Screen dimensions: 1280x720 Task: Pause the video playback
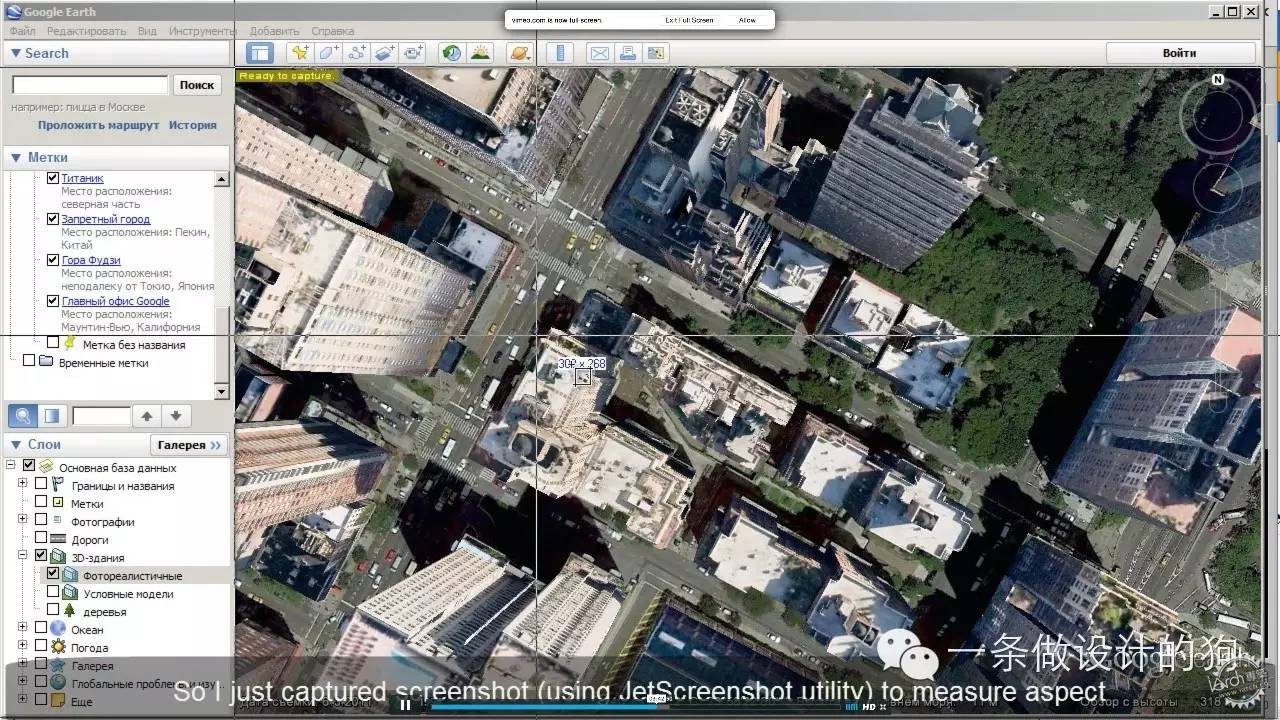tap(405, 705)
